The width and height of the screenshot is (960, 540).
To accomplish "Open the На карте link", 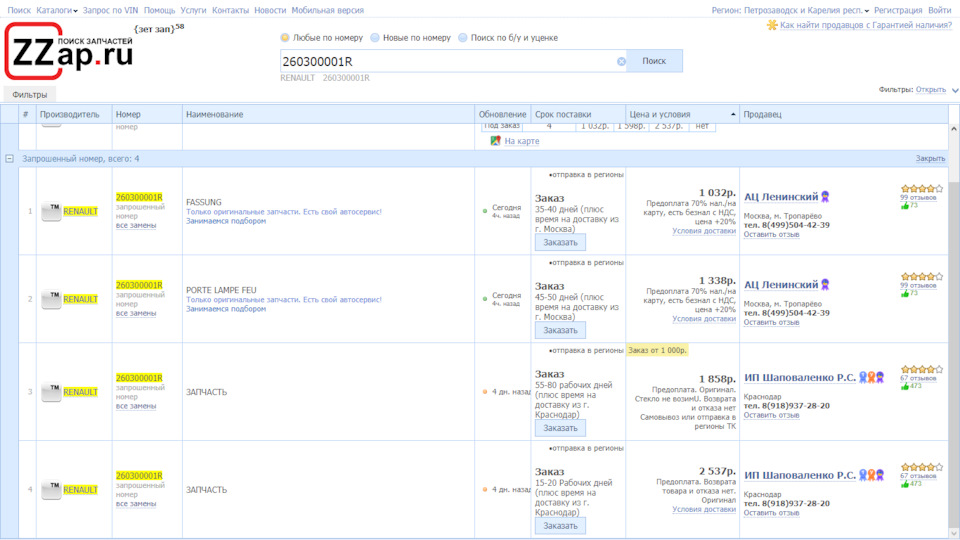I will [522, 141].
